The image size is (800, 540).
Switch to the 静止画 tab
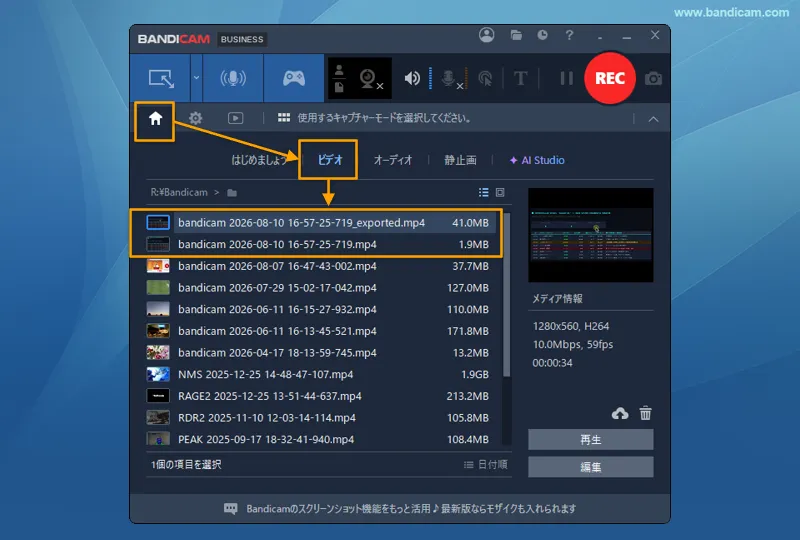point(460,160)
